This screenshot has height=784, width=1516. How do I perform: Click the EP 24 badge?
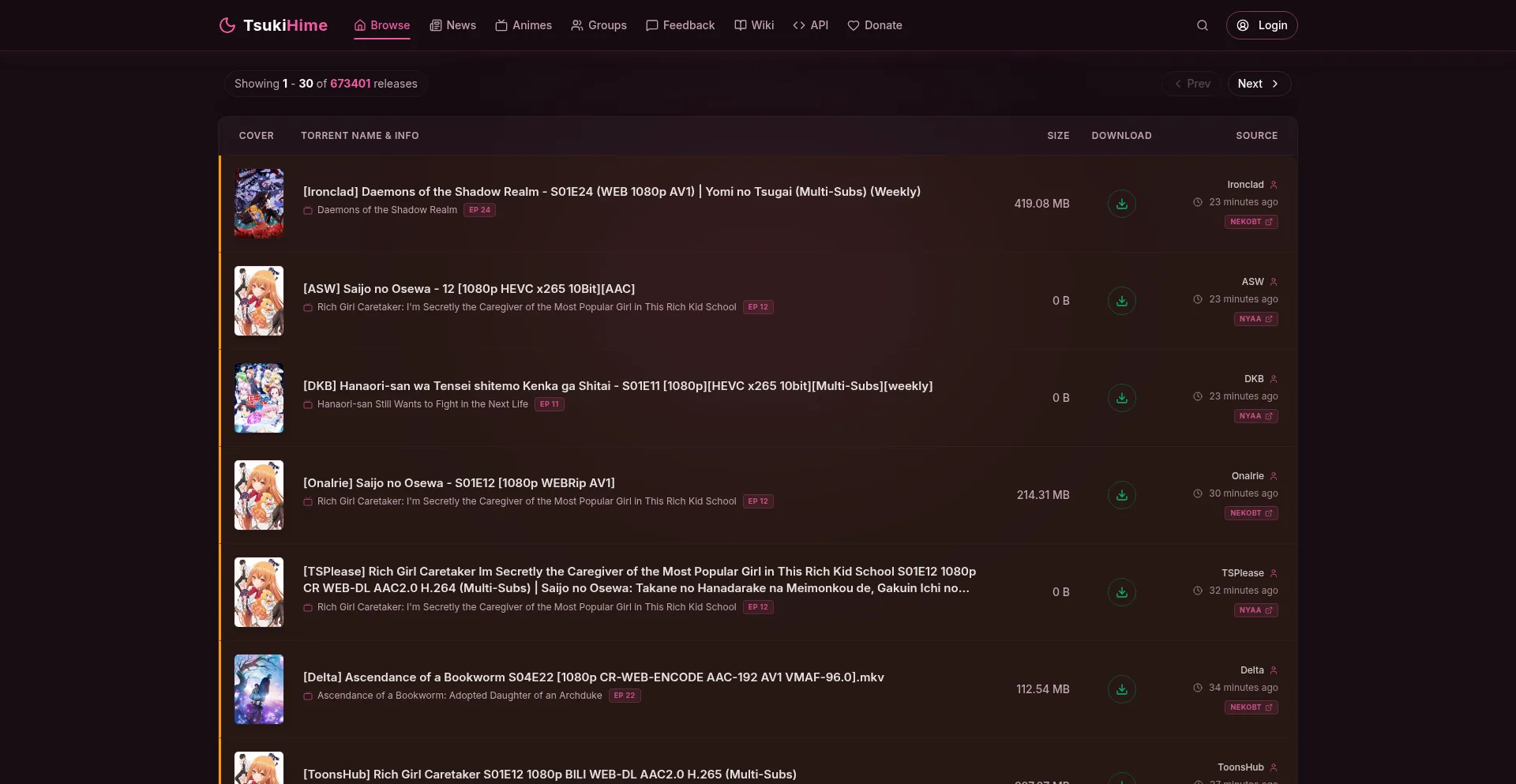click(x=479, y=210)
